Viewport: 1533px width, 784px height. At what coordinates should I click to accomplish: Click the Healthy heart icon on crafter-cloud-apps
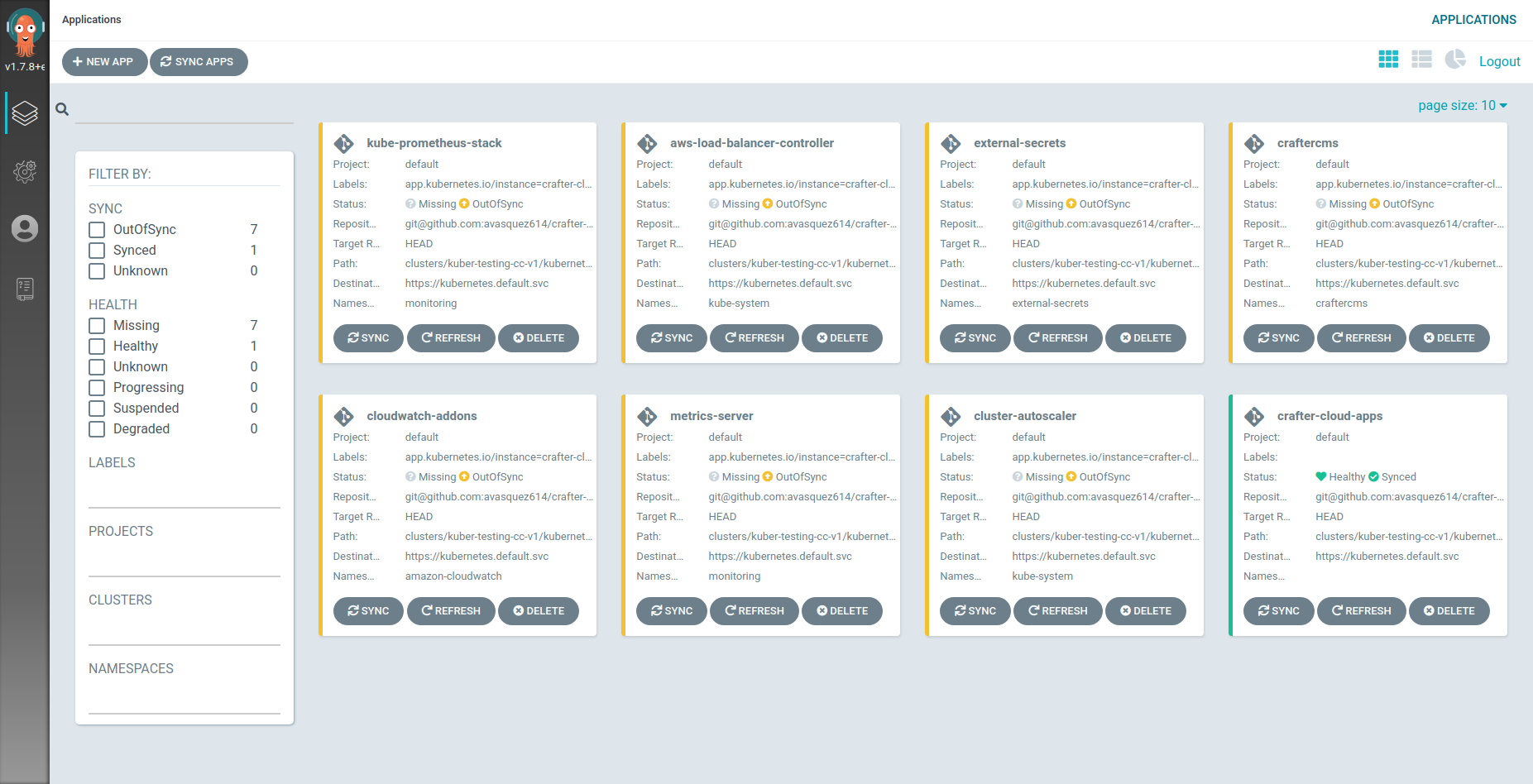pyautogui.click(x=1321, y=476)
